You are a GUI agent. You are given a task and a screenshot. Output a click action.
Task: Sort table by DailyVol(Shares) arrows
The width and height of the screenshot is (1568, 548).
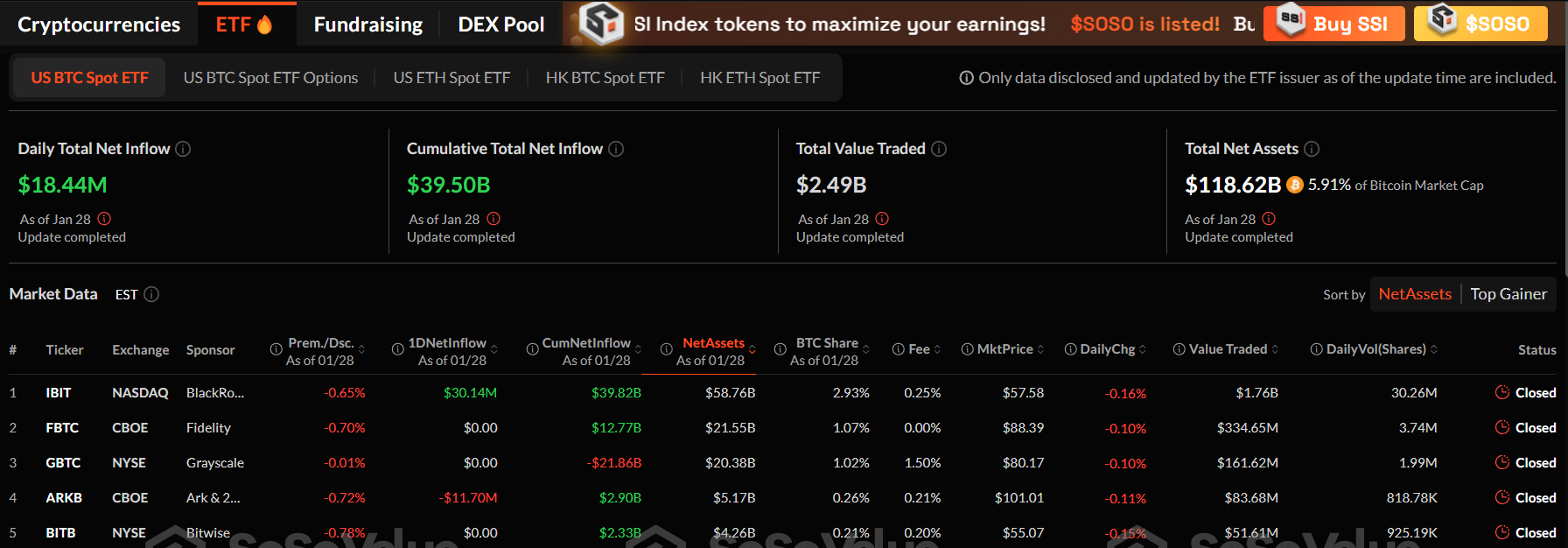pyautogui.click(x=1434, y=349)
